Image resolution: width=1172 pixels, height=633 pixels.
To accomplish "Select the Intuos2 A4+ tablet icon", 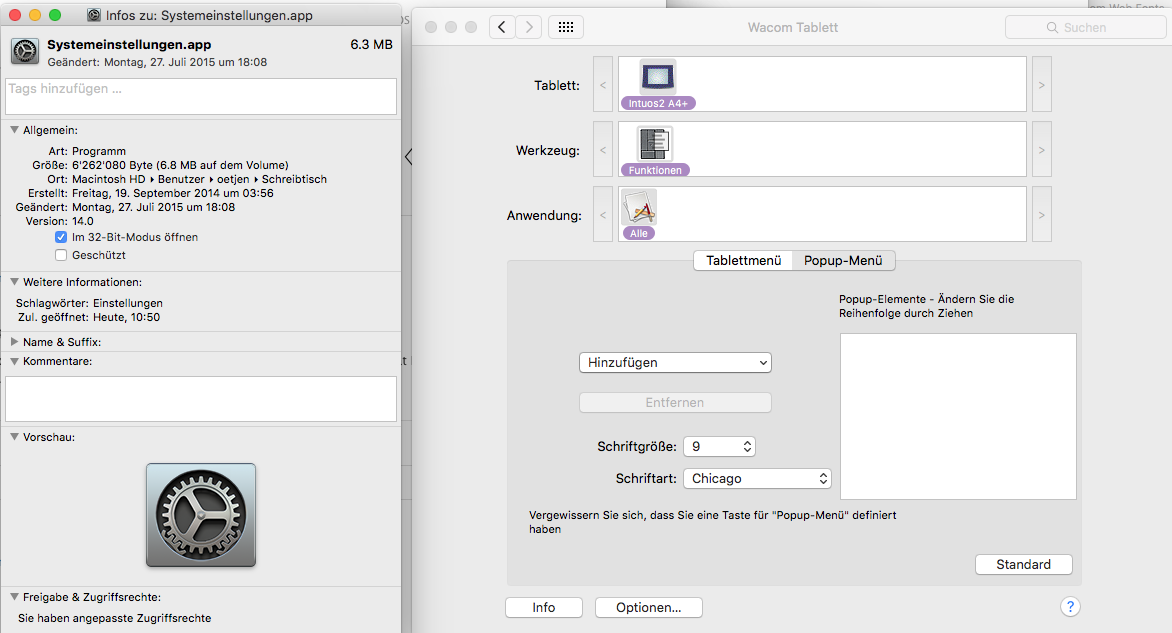I will (658, 78).
